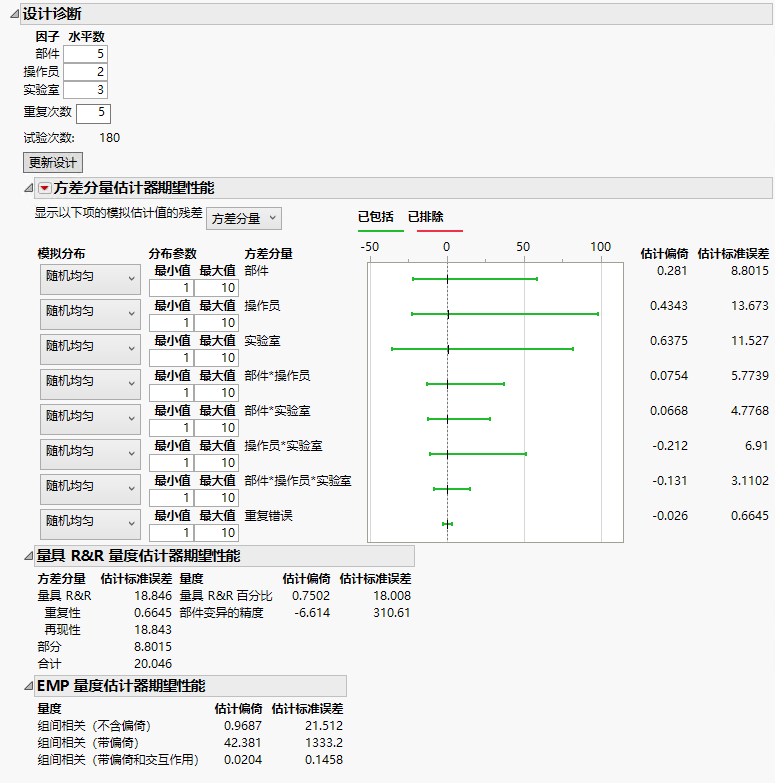Select 组间相关 (带偏倚和交互作用) row label
The width and height of the screenshot is (775, 783).
(x=118, y=760)
